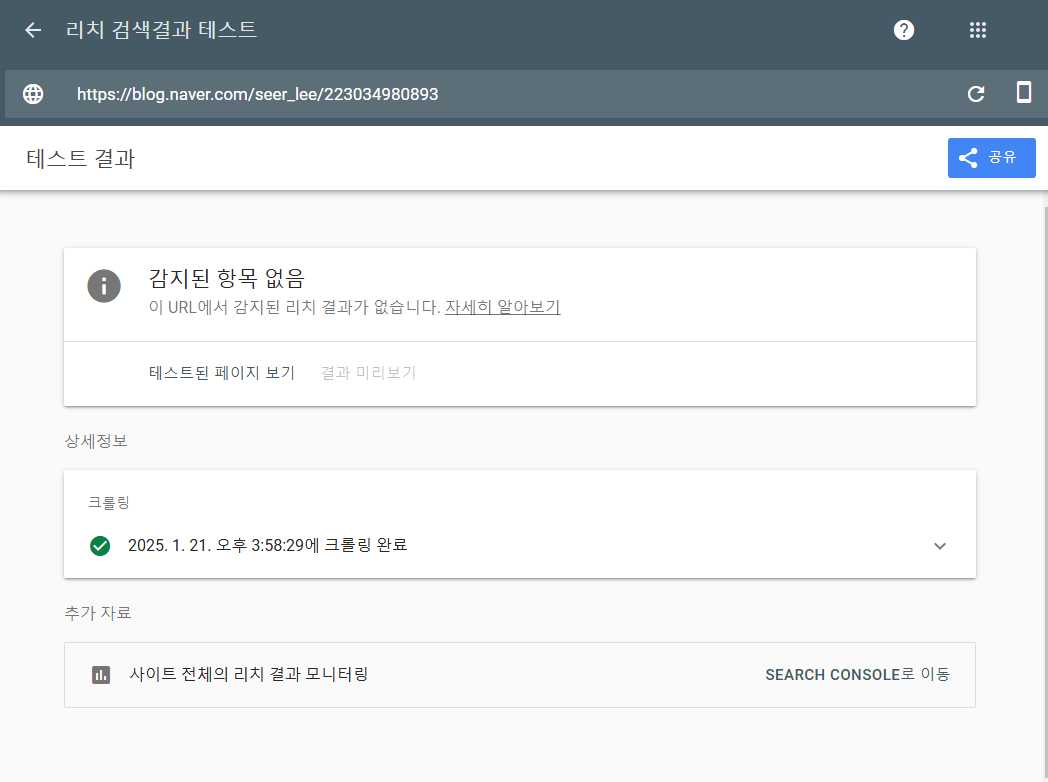Click the 상세정보 section label

[x=96, y=441]
